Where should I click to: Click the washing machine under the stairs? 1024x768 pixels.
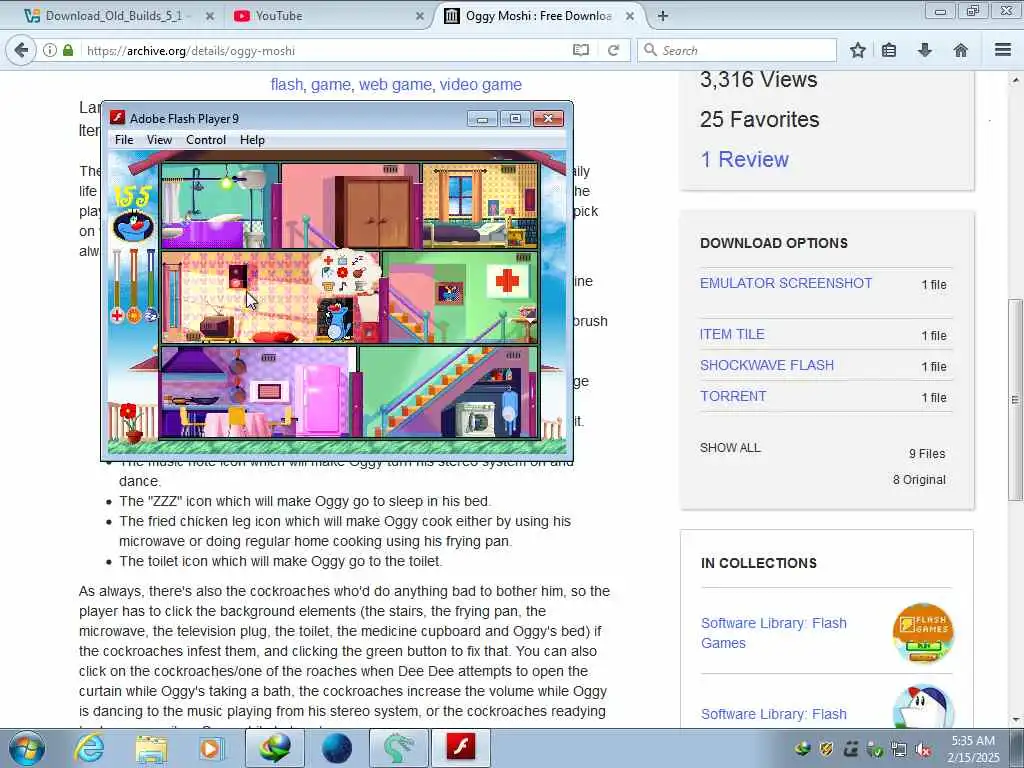coord(477,419)
